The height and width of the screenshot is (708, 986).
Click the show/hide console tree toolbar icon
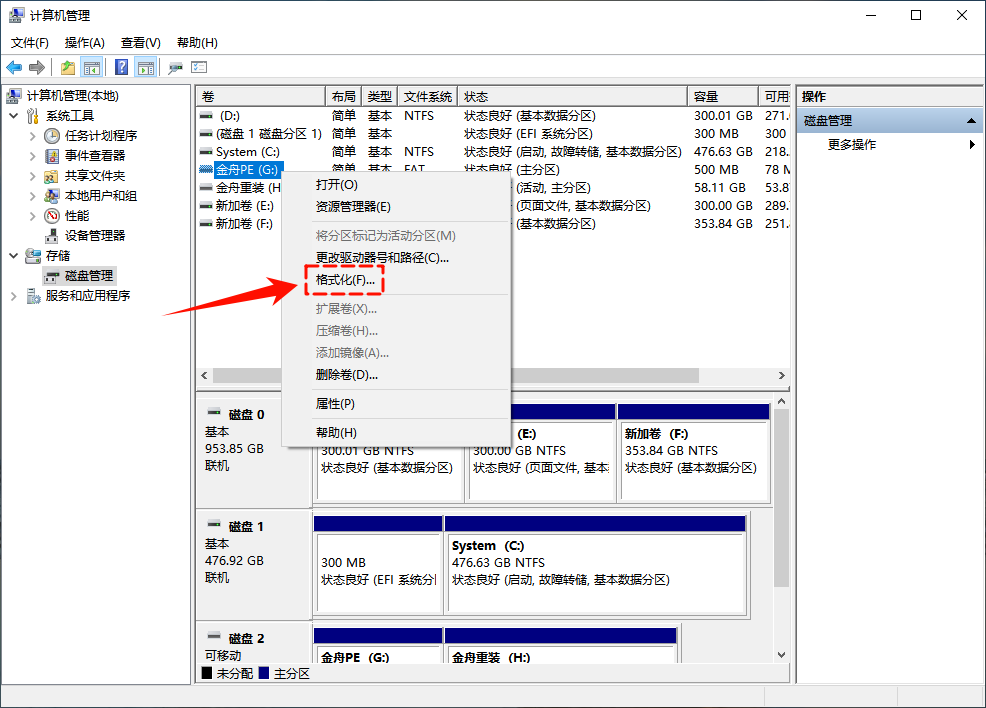[x=90, y=67]
